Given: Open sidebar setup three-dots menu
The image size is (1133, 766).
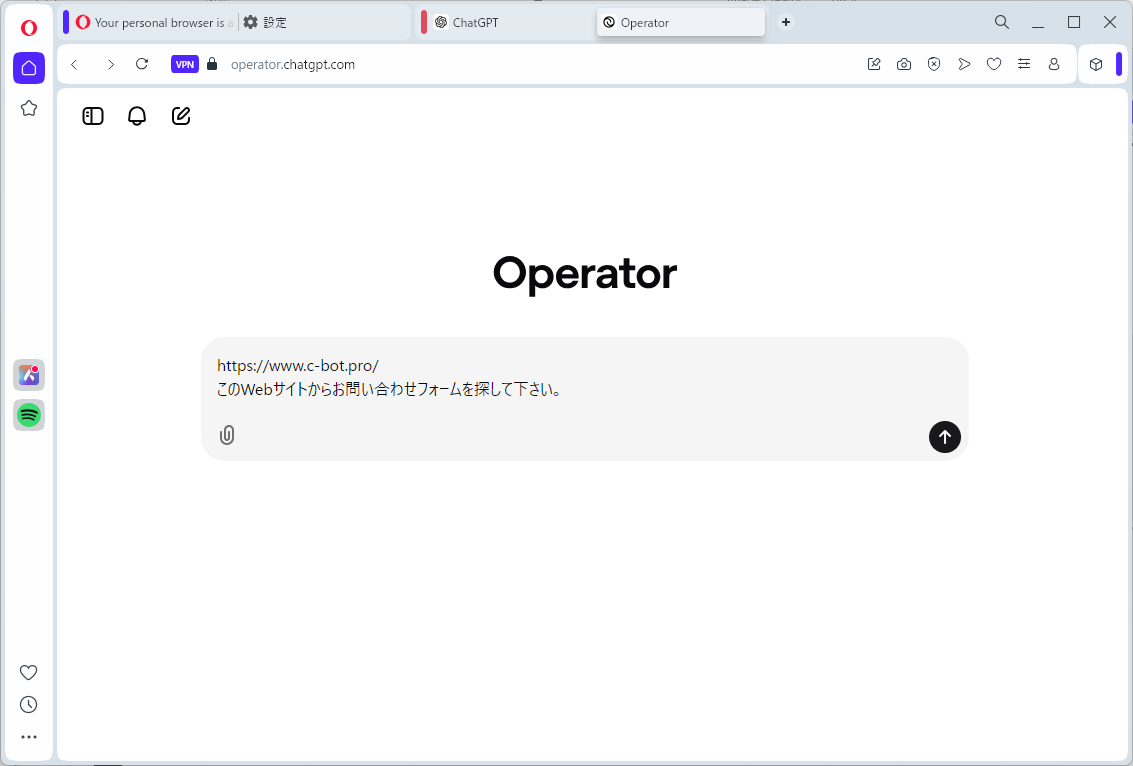Looking at the screenshot, I should [28, 737].
